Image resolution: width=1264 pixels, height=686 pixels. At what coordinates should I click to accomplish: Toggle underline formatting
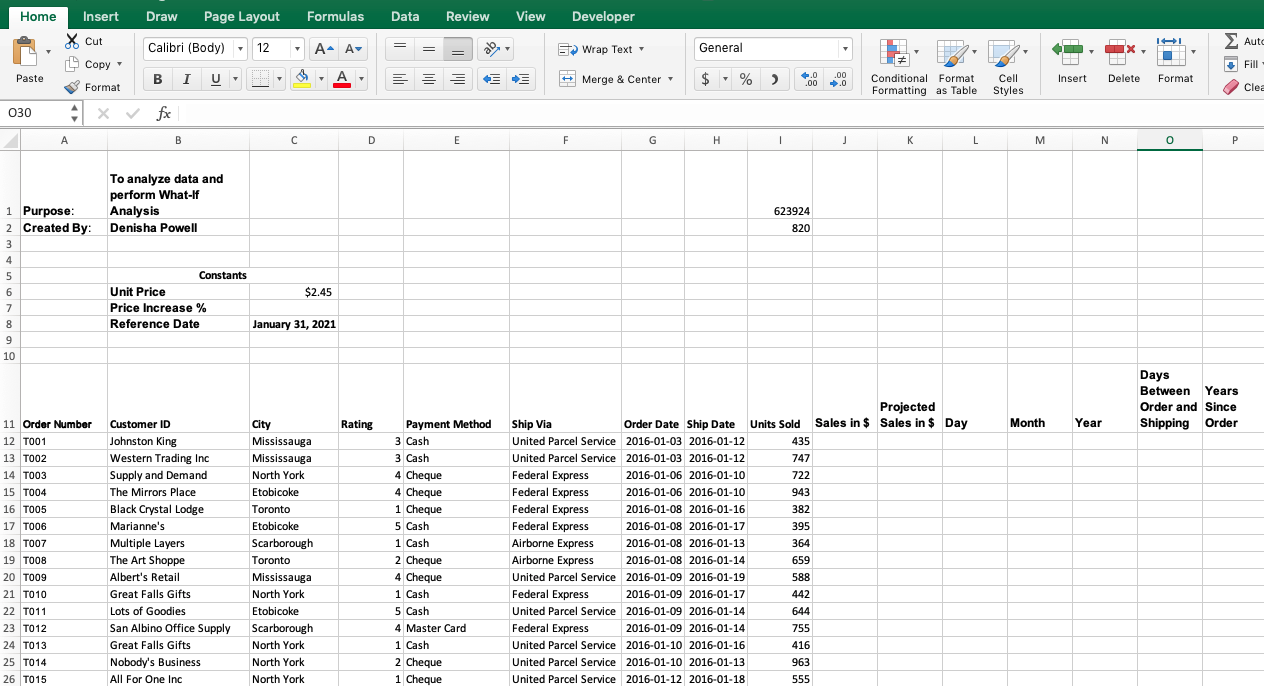coord(215,79)
